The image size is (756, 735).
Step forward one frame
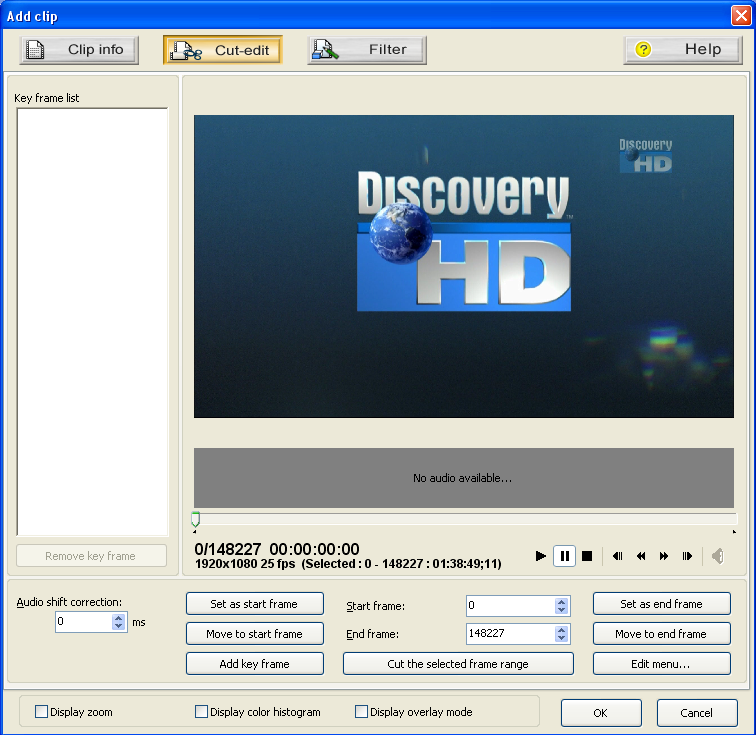[687, 556]
